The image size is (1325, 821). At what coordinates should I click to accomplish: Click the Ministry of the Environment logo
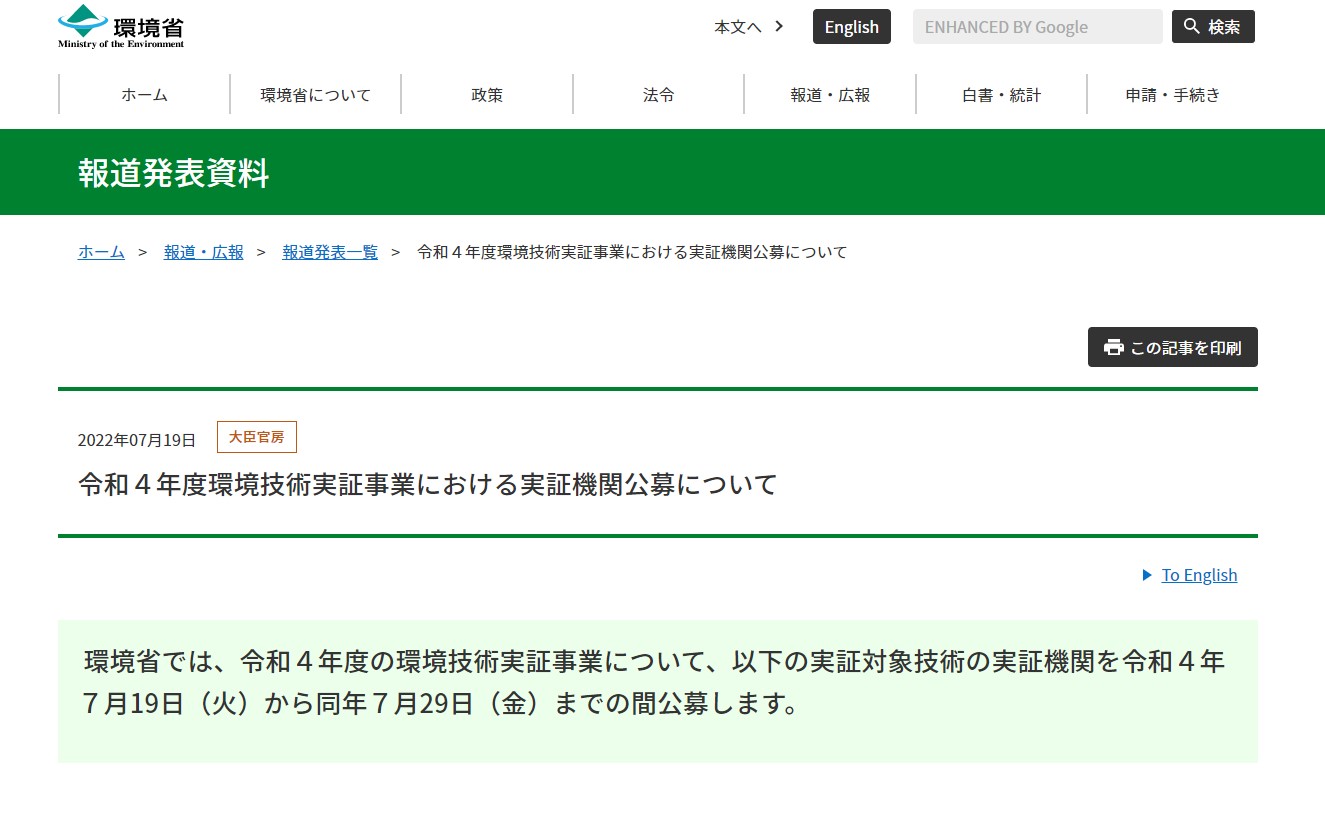(121, 26)
